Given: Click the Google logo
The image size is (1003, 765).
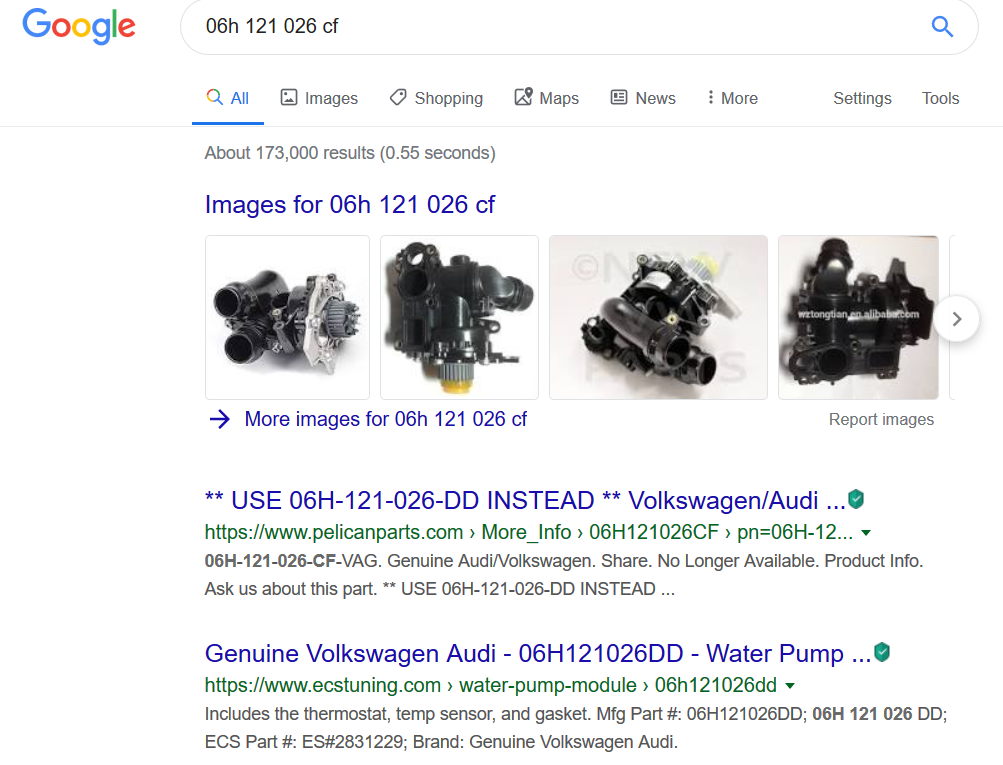Looking at the screenshot, I should click(79, 27).
